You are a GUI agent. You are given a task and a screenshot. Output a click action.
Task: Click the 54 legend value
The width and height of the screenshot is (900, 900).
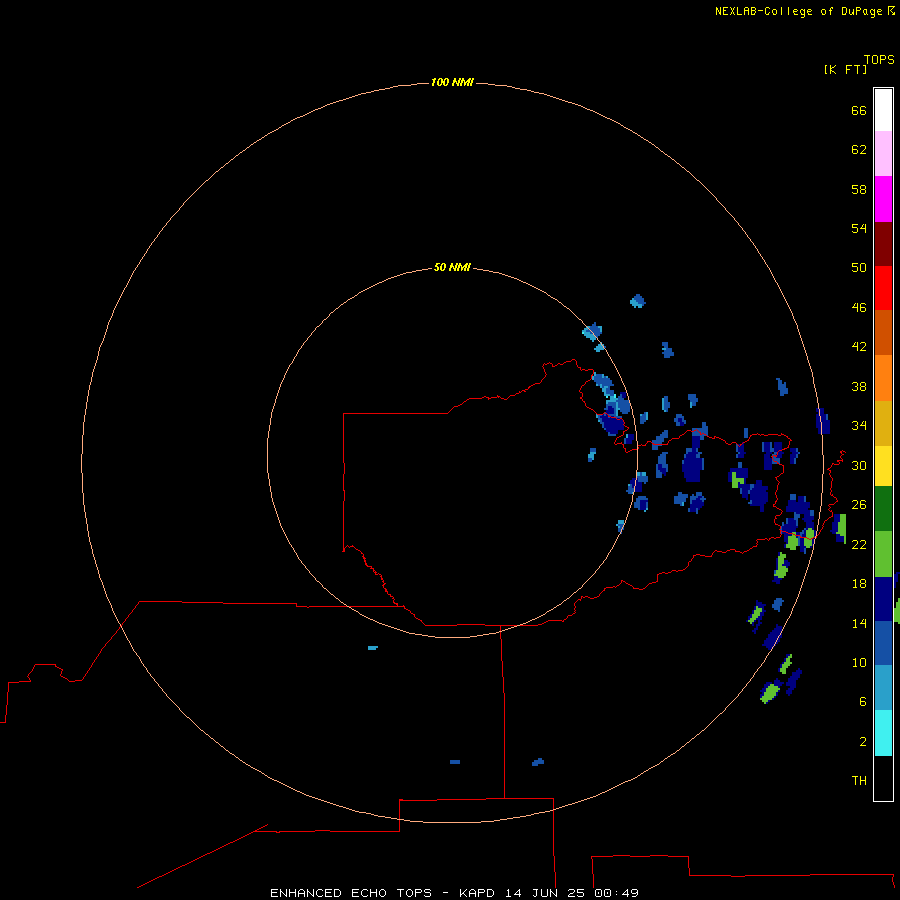click(x=859, y=228)
